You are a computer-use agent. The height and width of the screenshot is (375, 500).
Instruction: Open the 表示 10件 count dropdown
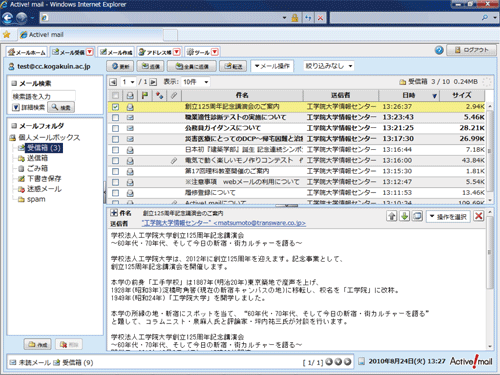click(x=196, y=82)
